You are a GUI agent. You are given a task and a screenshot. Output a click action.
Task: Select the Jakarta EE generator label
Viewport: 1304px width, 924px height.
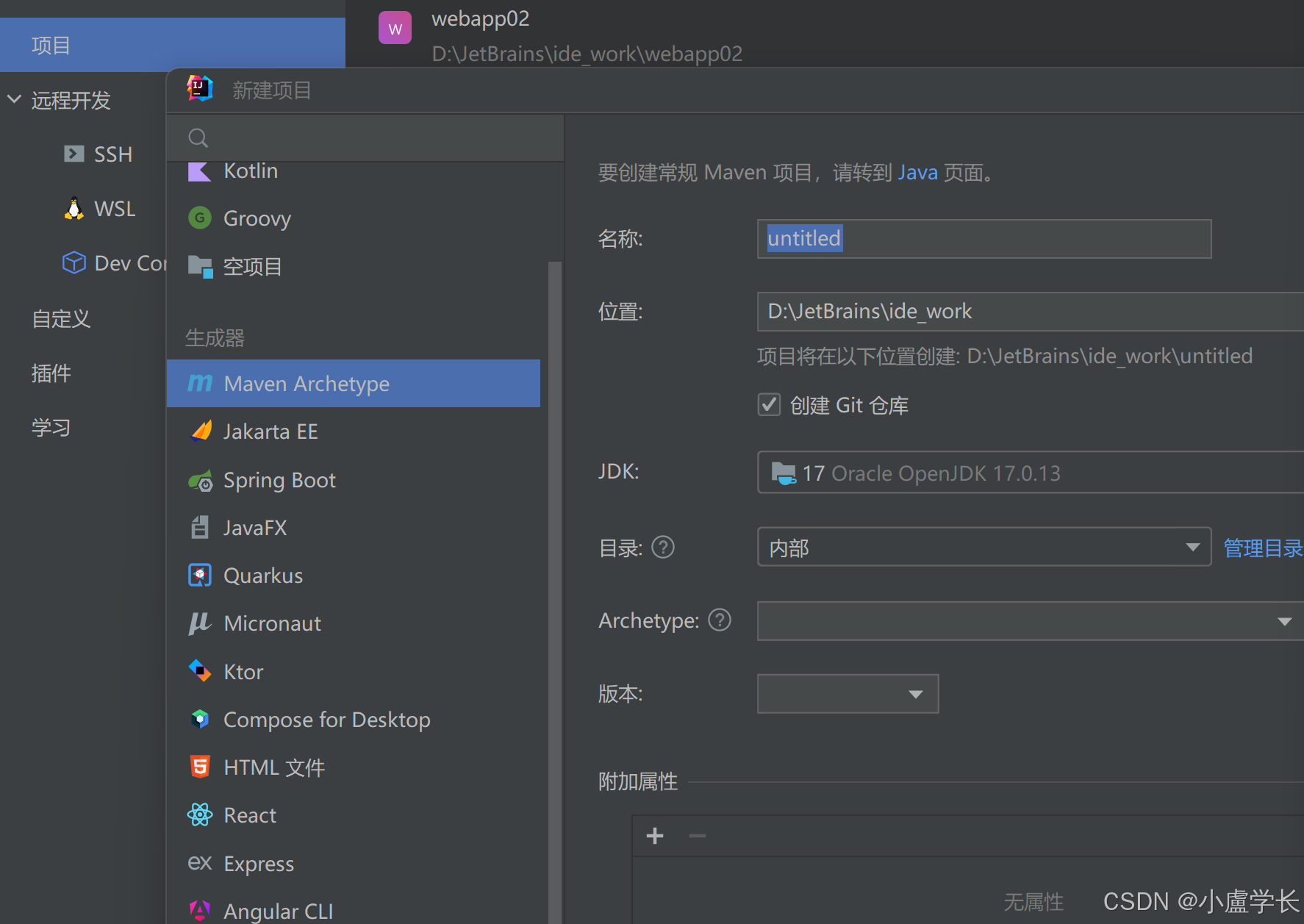pos(271,431)
